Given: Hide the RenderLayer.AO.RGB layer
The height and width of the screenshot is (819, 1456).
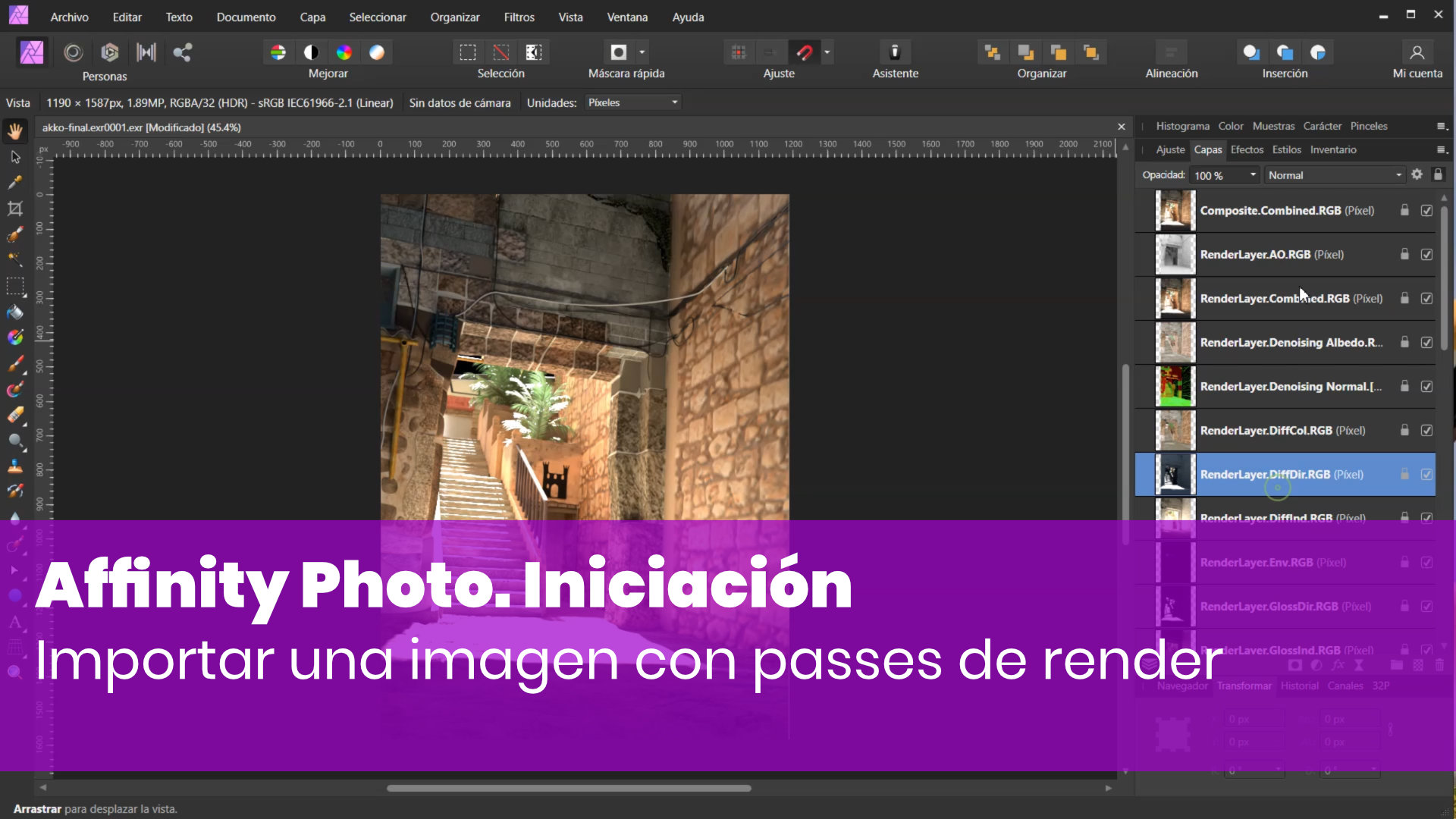Looking at the screenshot, I should point(1426,255).
